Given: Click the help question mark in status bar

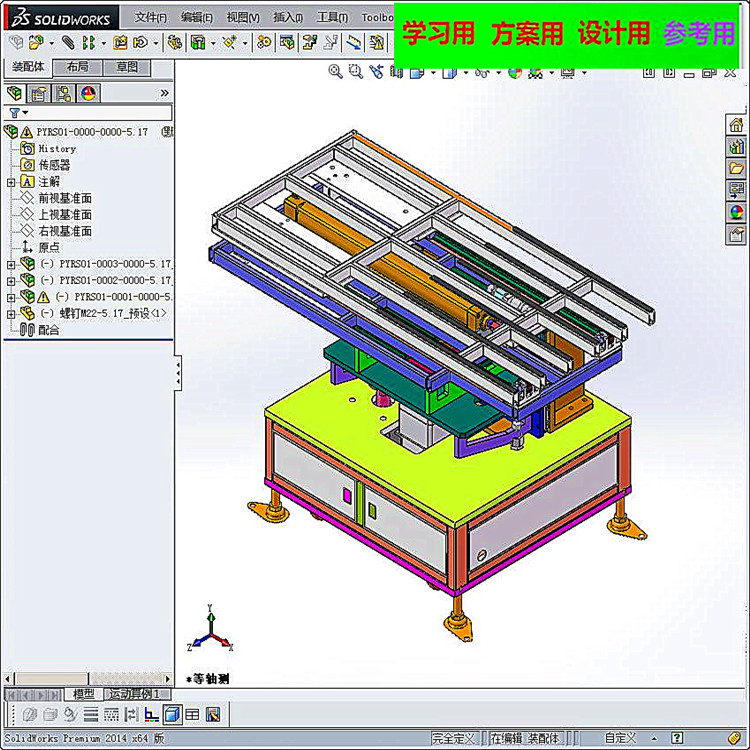Looking at the screenshot, I should coord(676,738).
